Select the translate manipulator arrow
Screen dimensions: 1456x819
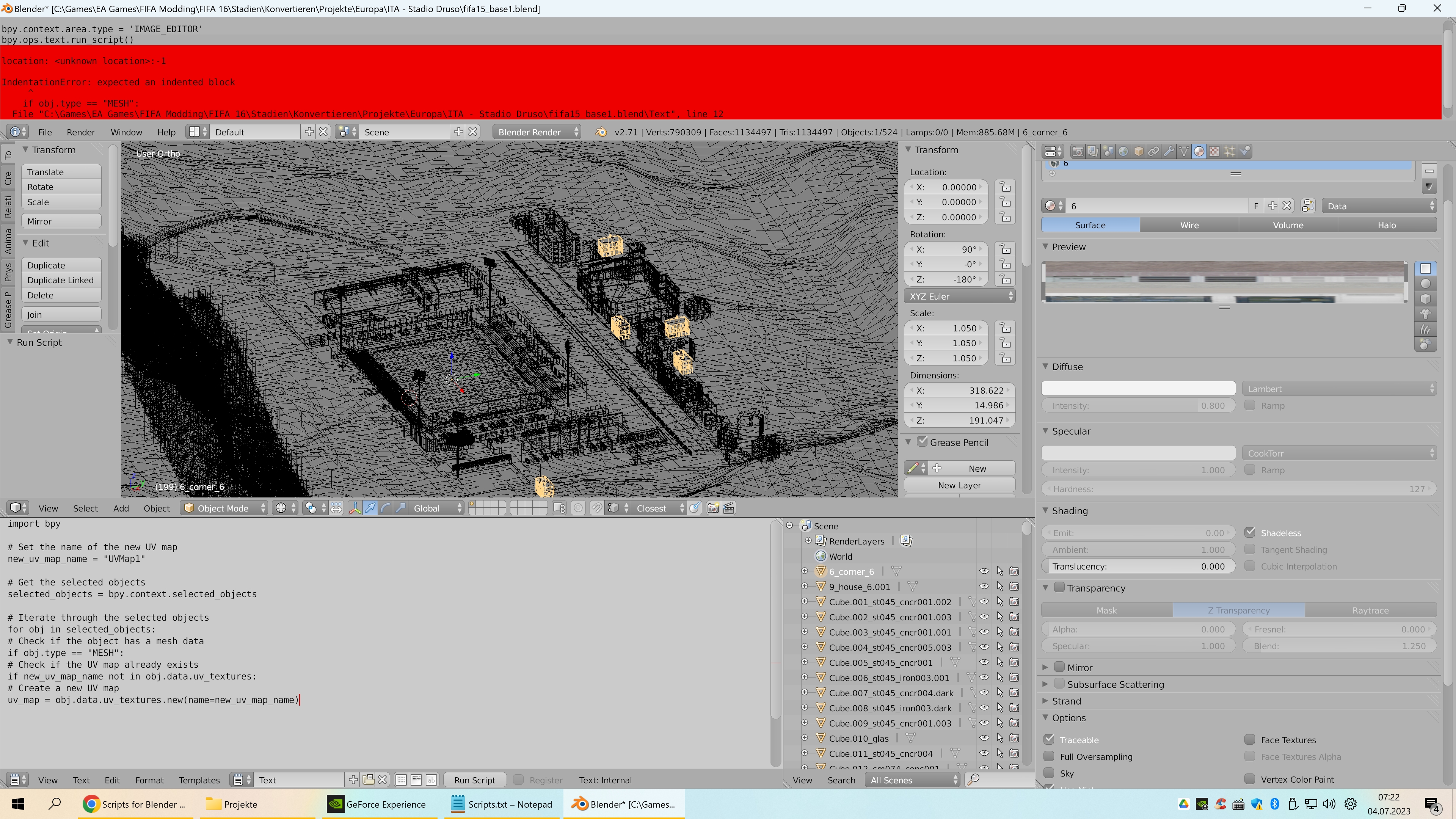tap(370, 508)
